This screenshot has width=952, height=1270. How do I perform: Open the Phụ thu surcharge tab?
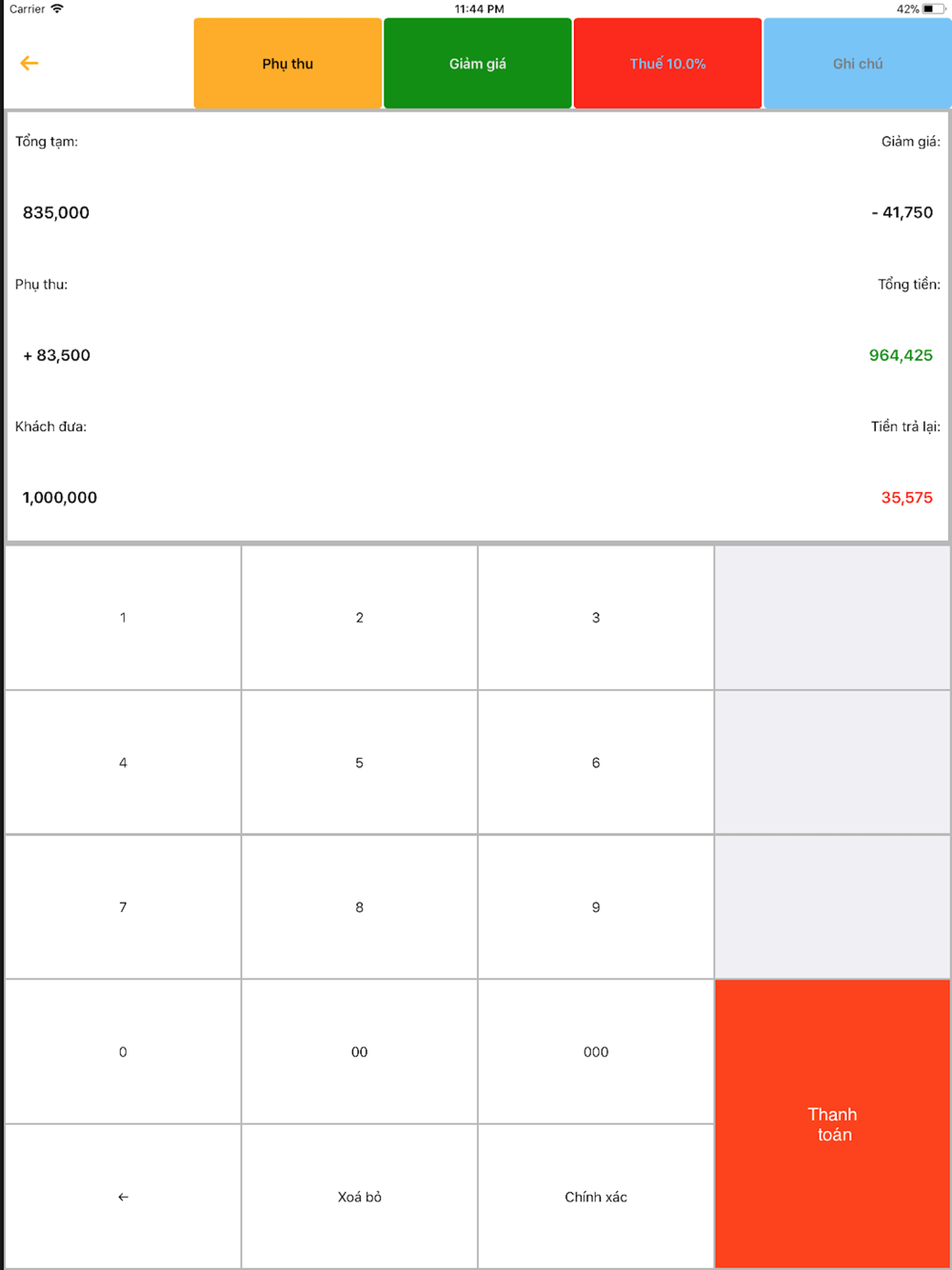(288, 64)
